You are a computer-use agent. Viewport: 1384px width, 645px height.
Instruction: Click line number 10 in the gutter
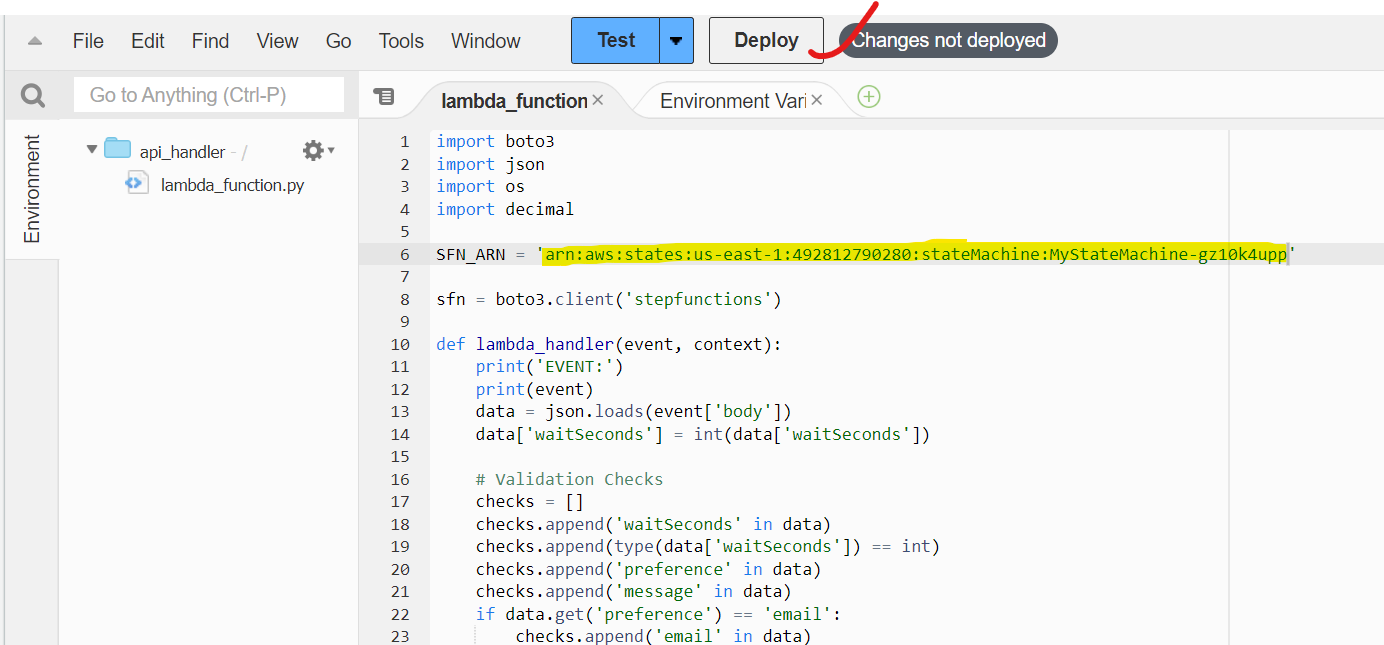tap(400, 344)
